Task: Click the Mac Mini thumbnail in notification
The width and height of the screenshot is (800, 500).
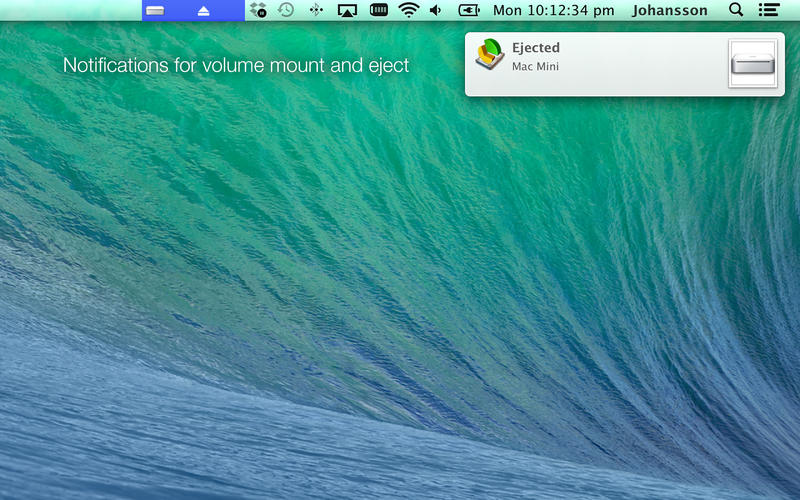Action: (752, 64)
